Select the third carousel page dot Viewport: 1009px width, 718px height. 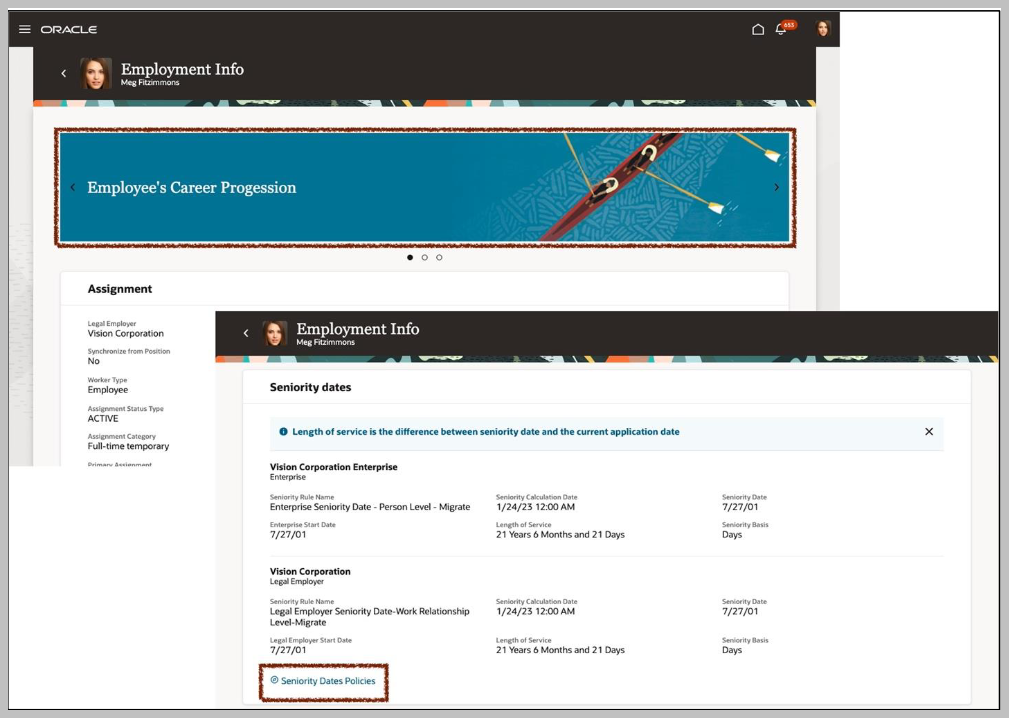click(x=440, y=257)
